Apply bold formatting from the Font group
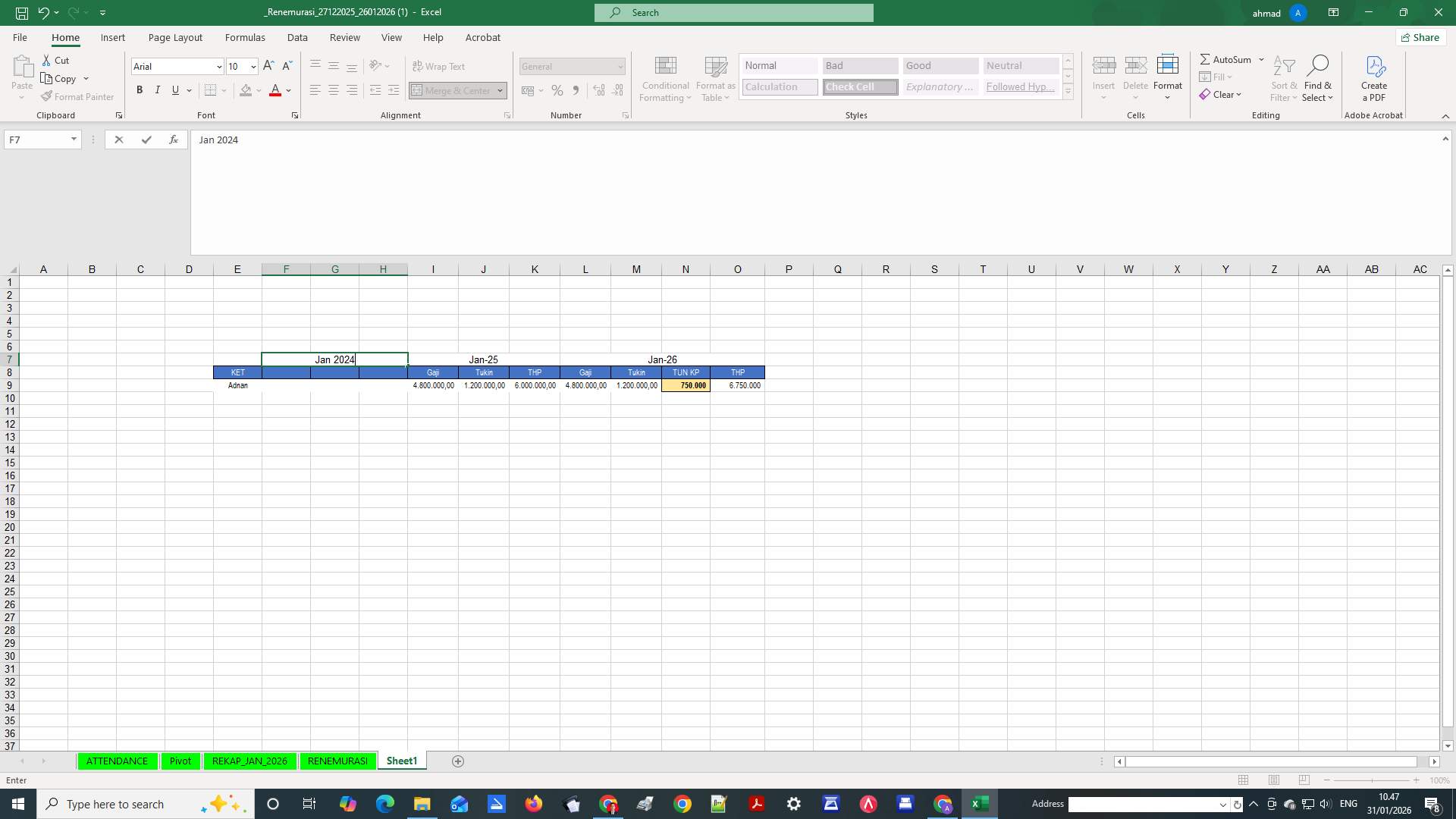The height and width of the screenshot is (819, 1456). pyautogui.click(x=140, y=89)
